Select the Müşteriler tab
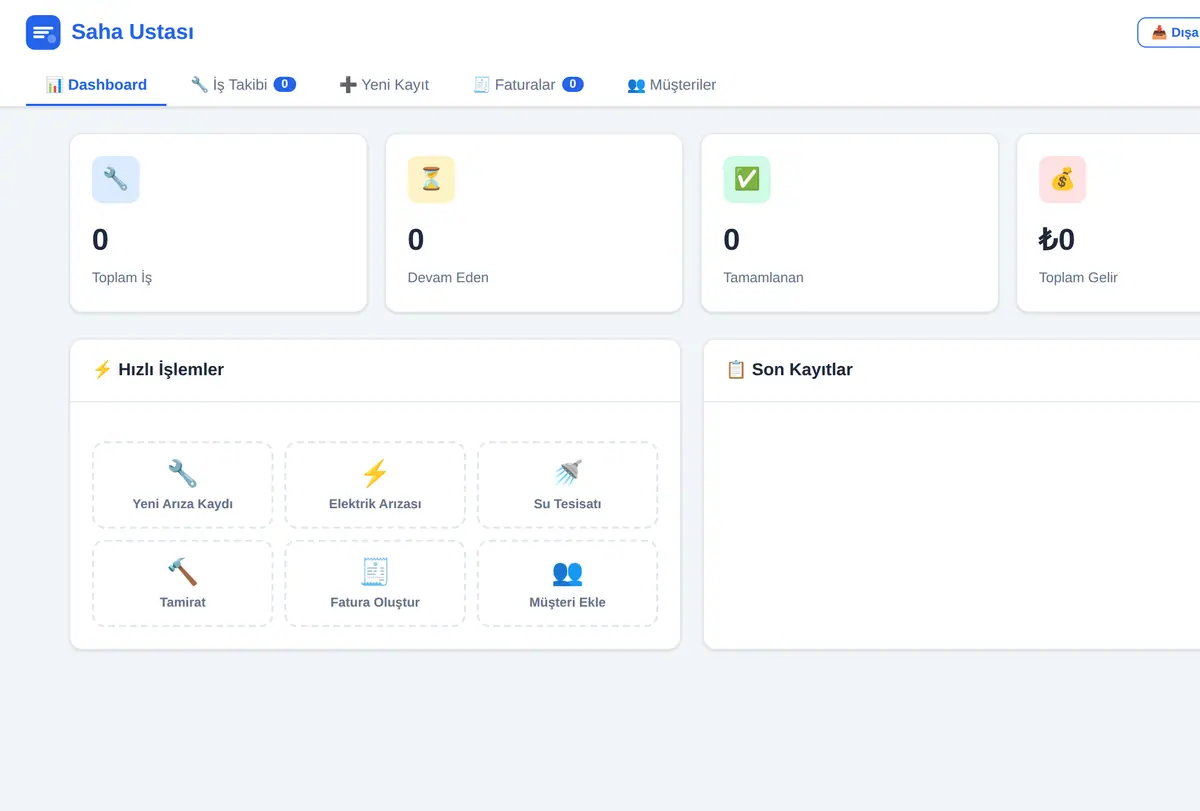 pyautogui.click(x=671, y=85)
